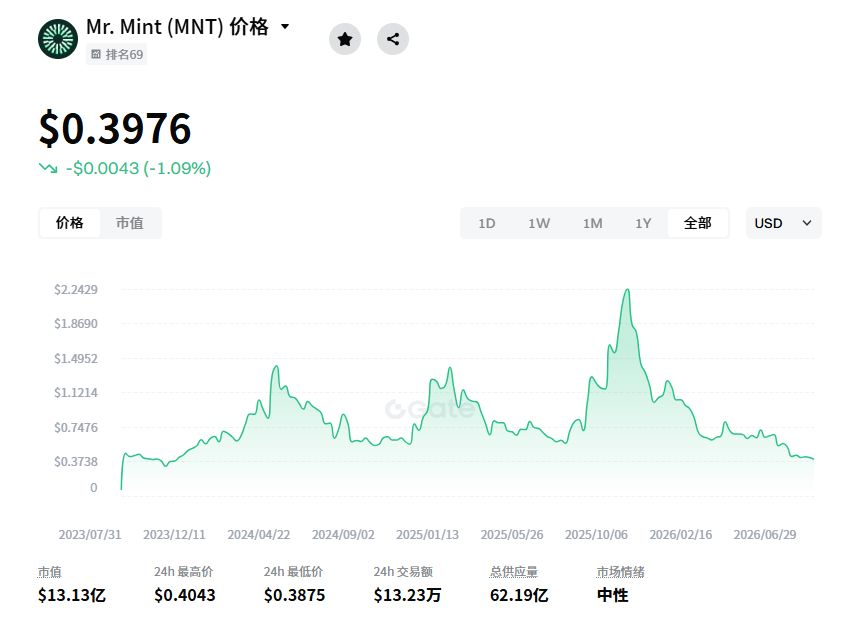Click the $0.3738 axis label
Screen dimensions: 852x621
point(76,462)
